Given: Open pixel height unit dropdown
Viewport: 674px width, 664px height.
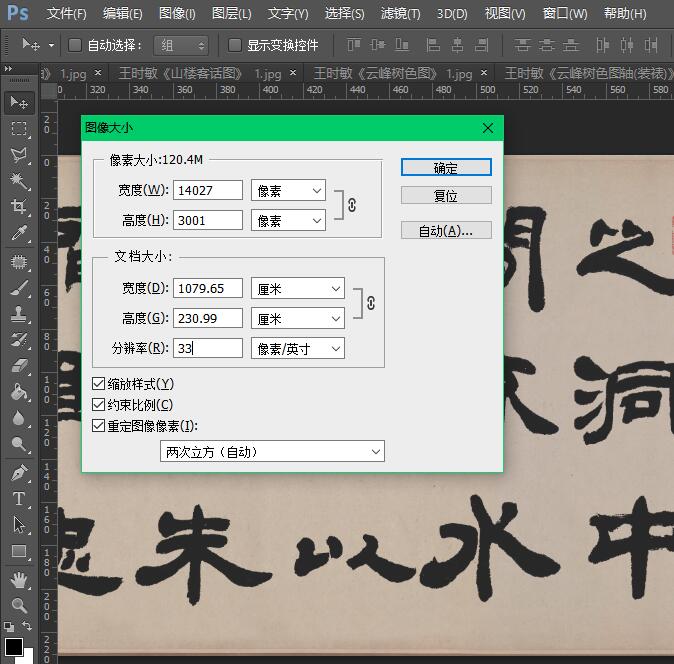Looking at the screenshot, I should 288,220.
